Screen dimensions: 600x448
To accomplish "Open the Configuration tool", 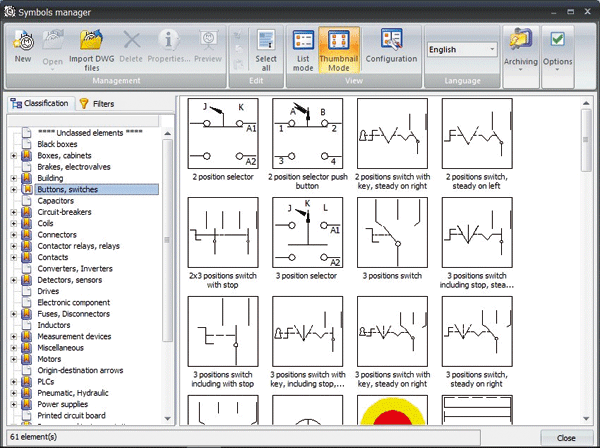I will (x=391, y=46).
